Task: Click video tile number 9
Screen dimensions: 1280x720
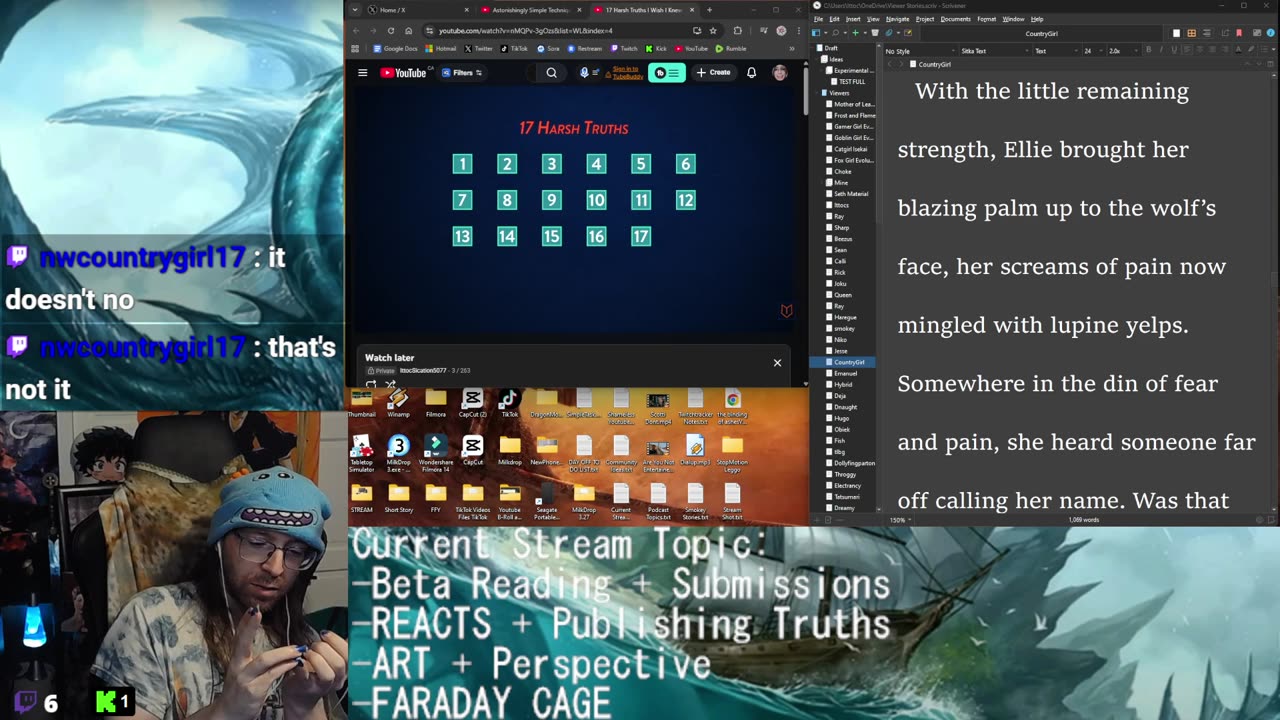Action: [x=551, y=200]
